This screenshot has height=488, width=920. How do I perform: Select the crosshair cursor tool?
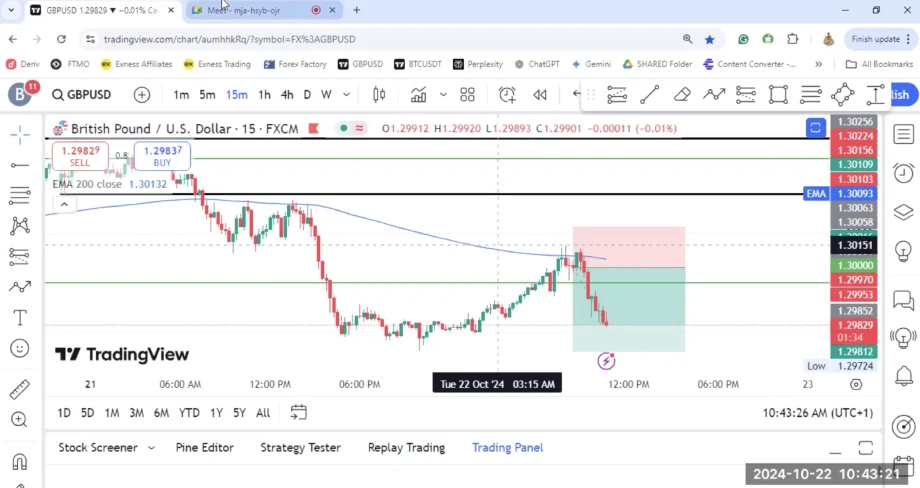point(20,134)
